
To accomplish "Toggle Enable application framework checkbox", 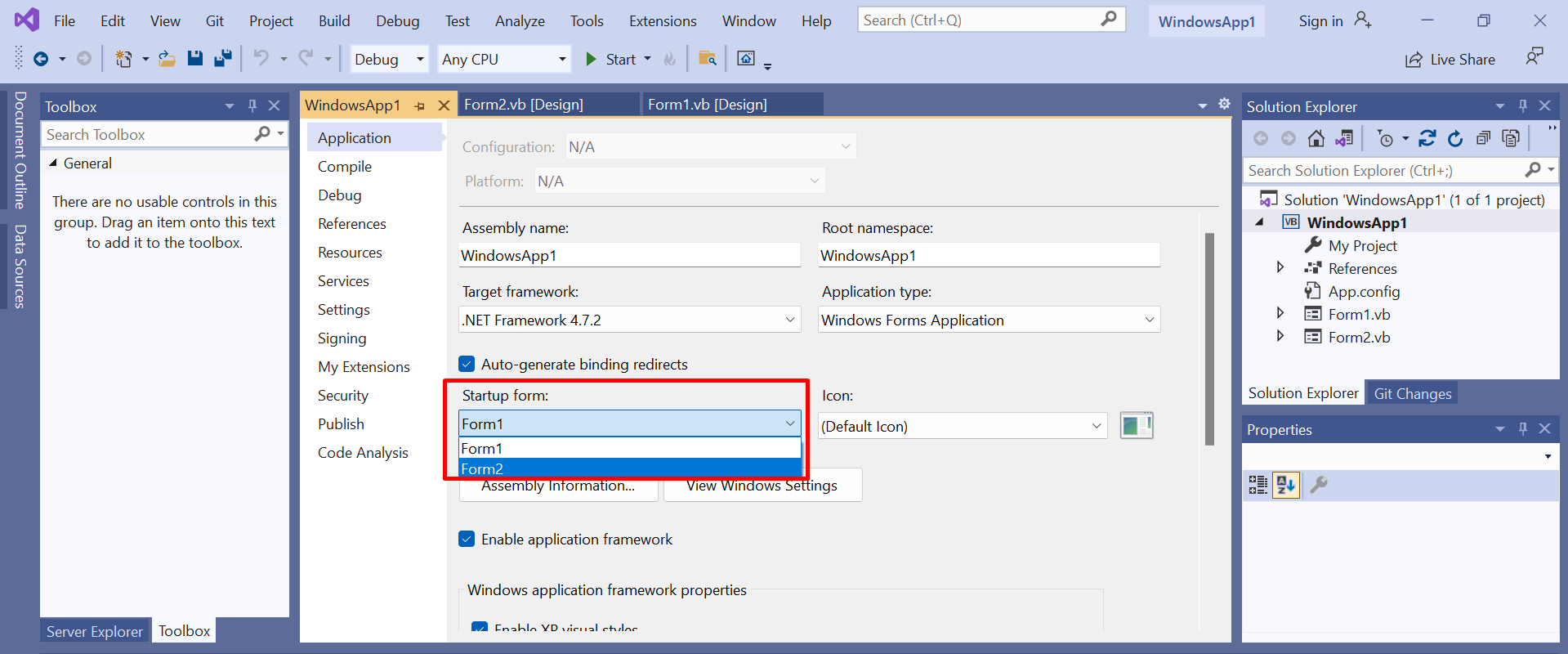I will click(x=467, y=539).
